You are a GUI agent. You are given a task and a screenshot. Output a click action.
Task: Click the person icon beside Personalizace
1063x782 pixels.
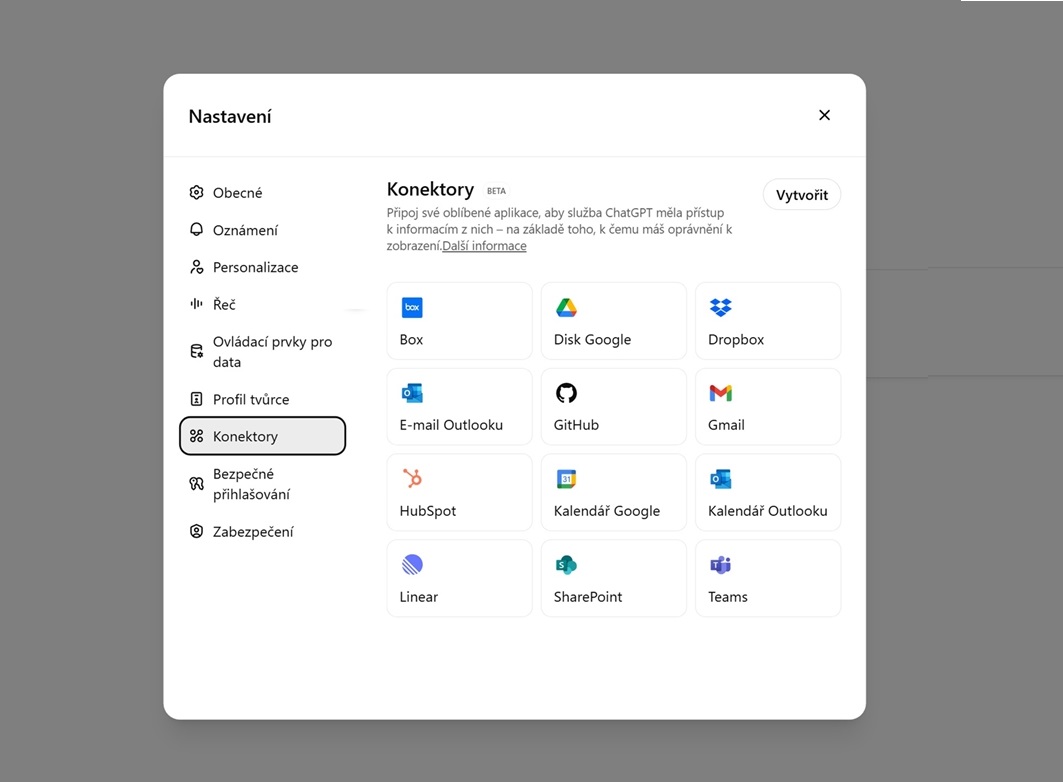pyautogui.click(x=197, y=267)
